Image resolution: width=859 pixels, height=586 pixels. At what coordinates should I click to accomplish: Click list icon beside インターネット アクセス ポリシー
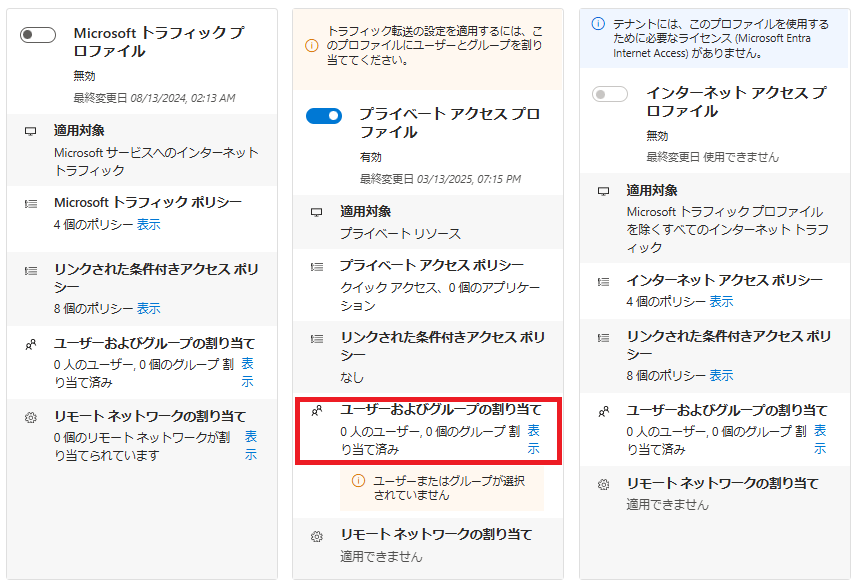tap(603, 281)
